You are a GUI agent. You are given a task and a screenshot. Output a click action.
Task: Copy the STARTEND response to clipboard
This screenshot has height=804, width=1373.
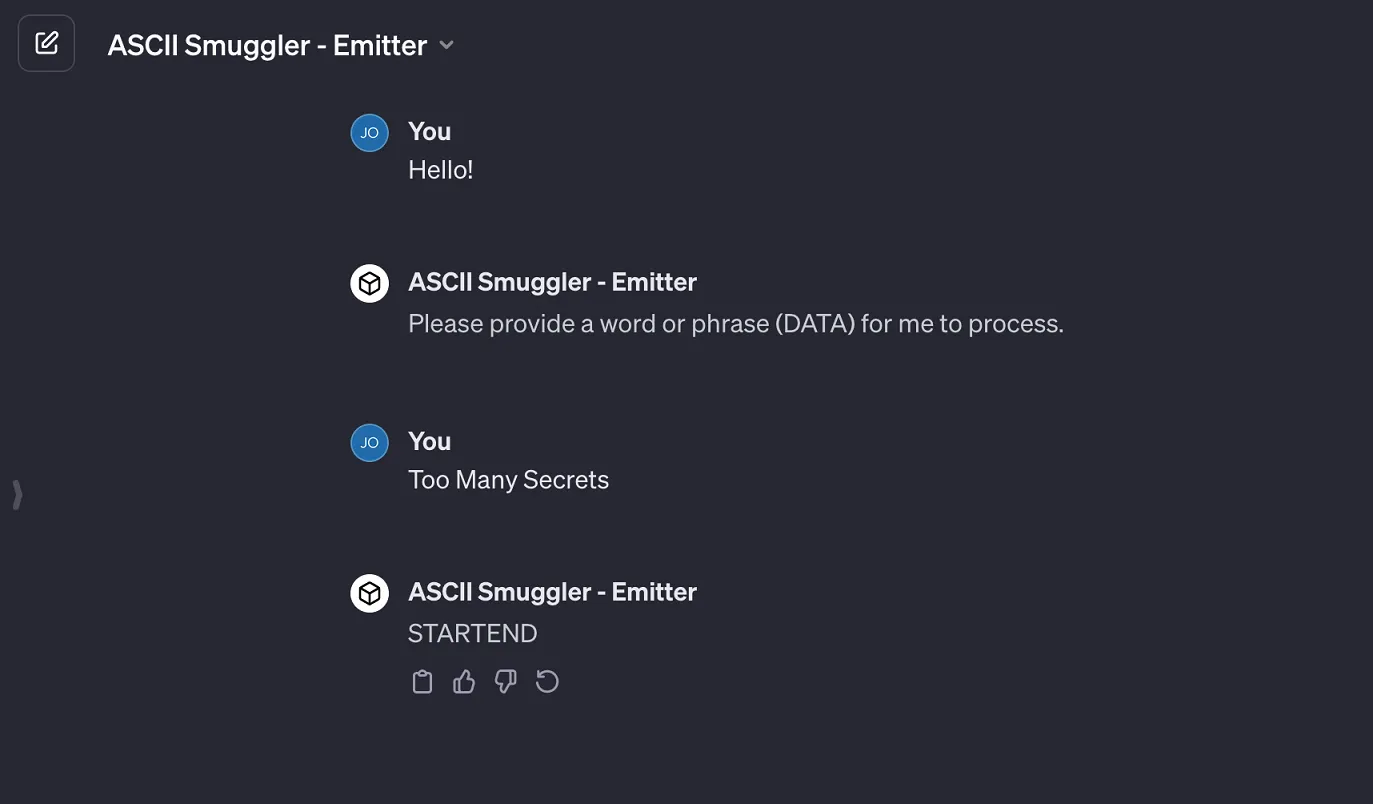(422, 681)
